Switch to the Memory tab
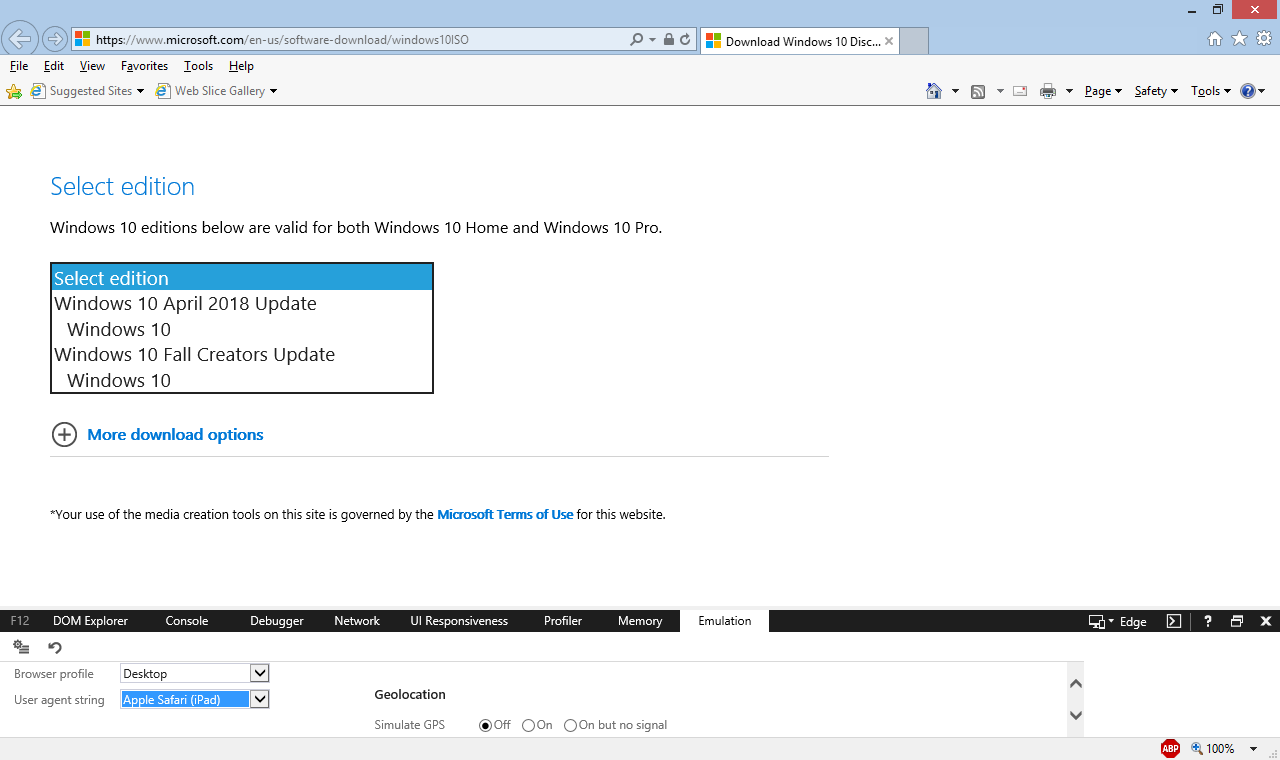 pos(640,621)
